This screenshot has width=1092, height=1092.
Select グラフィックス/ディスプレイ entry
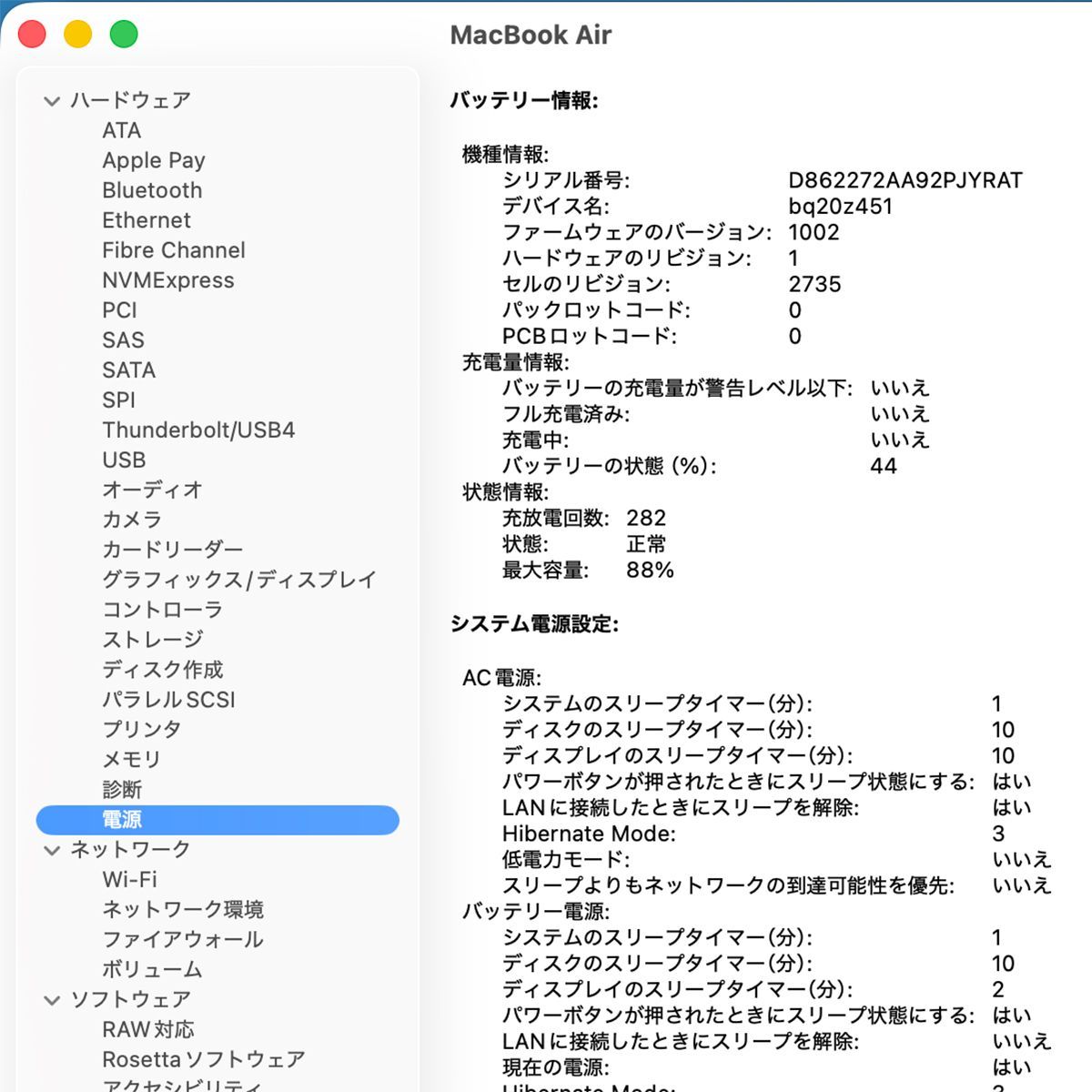pos(238,580)
